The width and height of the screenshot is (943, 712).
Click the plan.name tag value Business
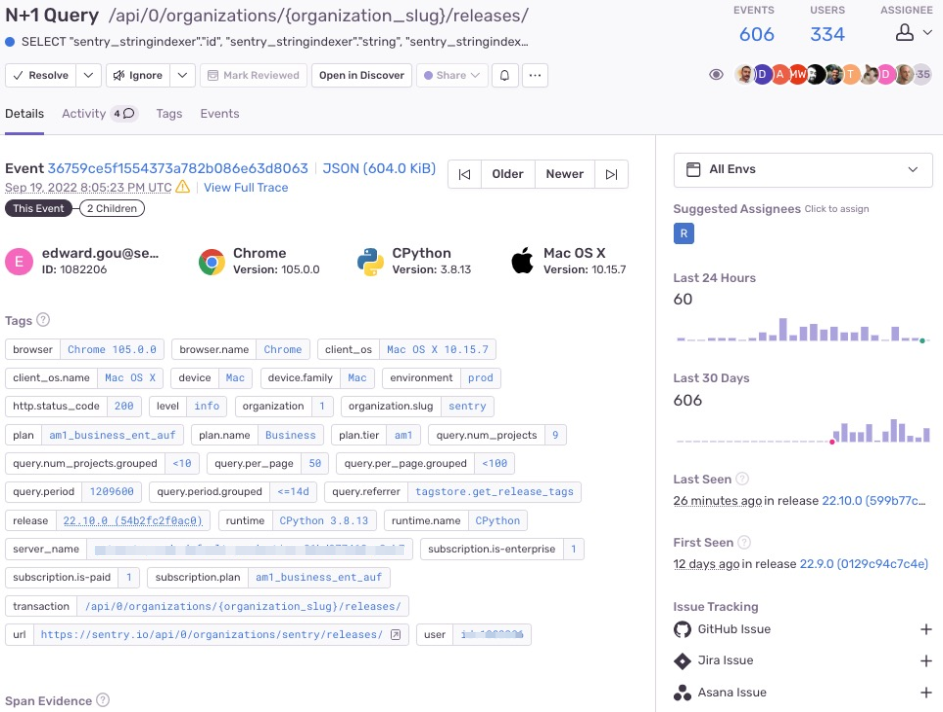(290, 435)
